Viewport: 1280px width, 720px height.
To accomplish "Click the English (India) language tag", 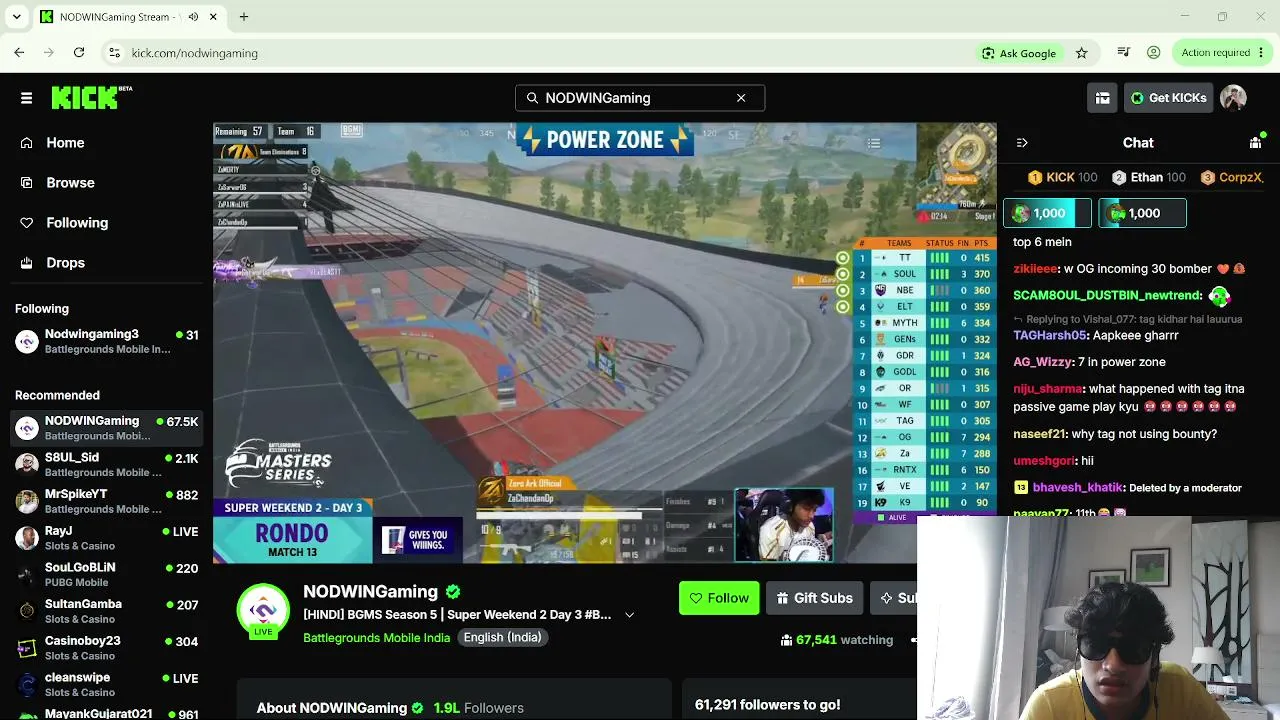I will click(x=502, y=638).
